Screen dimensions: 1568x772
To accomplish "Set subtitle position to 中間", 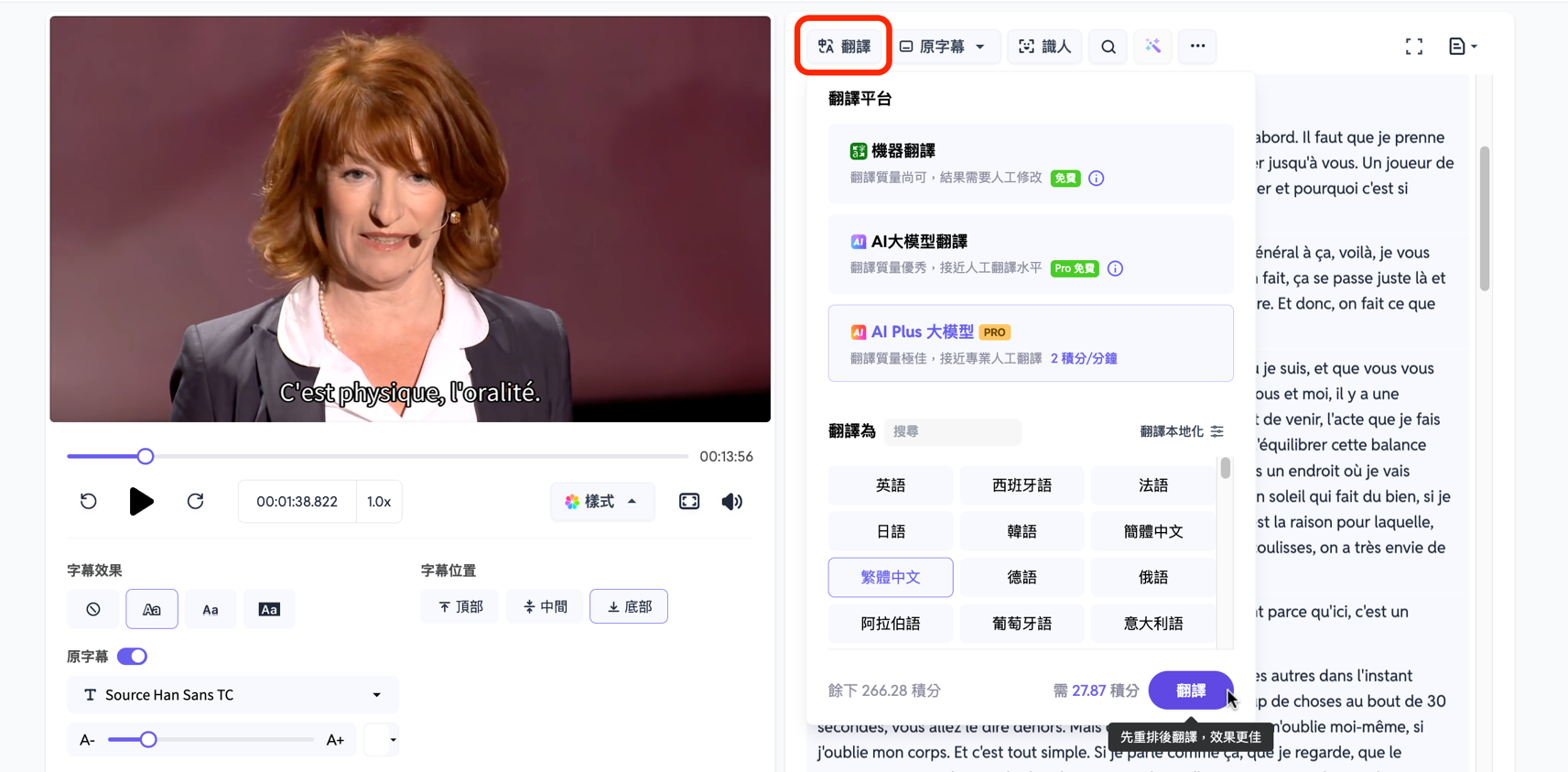I will coord(545,606).
